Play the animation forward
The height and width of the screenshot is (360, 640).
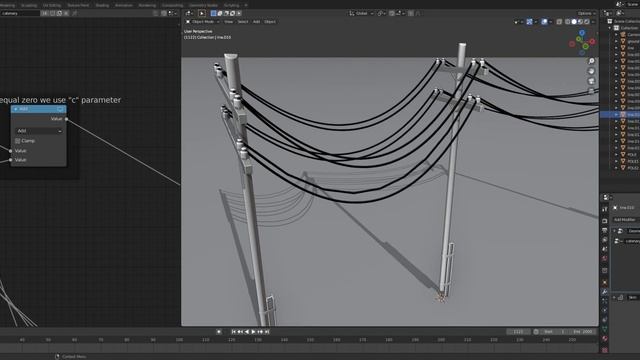point(253,332)
